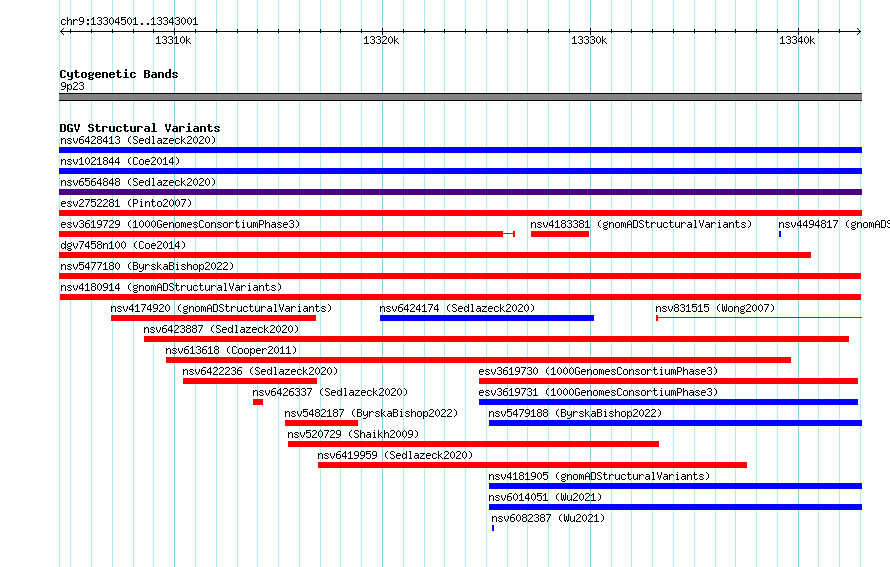Viewport: 890px width, 567px height.
Task: Open nsv6422236 (Sedlazeck2020) label
Action: click(260, 371)
